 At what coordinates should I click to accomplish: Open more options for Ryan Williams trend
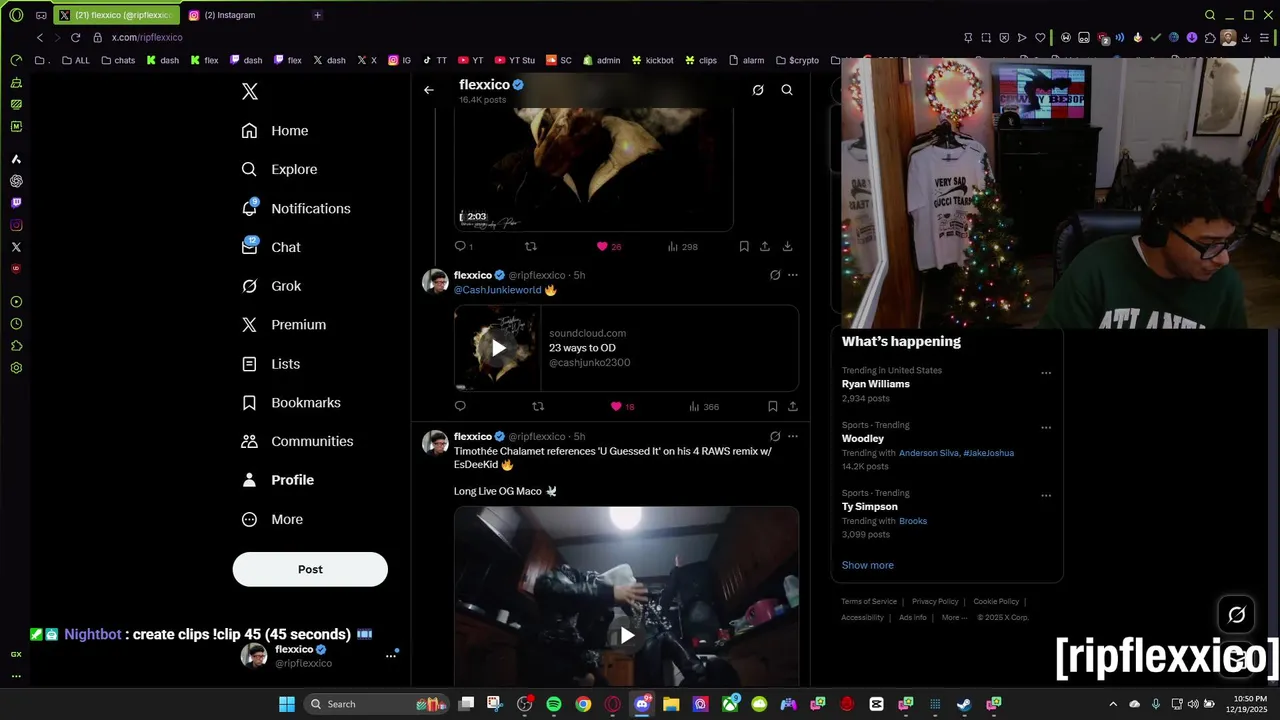pyautogui.click(x=1046, y=373)
